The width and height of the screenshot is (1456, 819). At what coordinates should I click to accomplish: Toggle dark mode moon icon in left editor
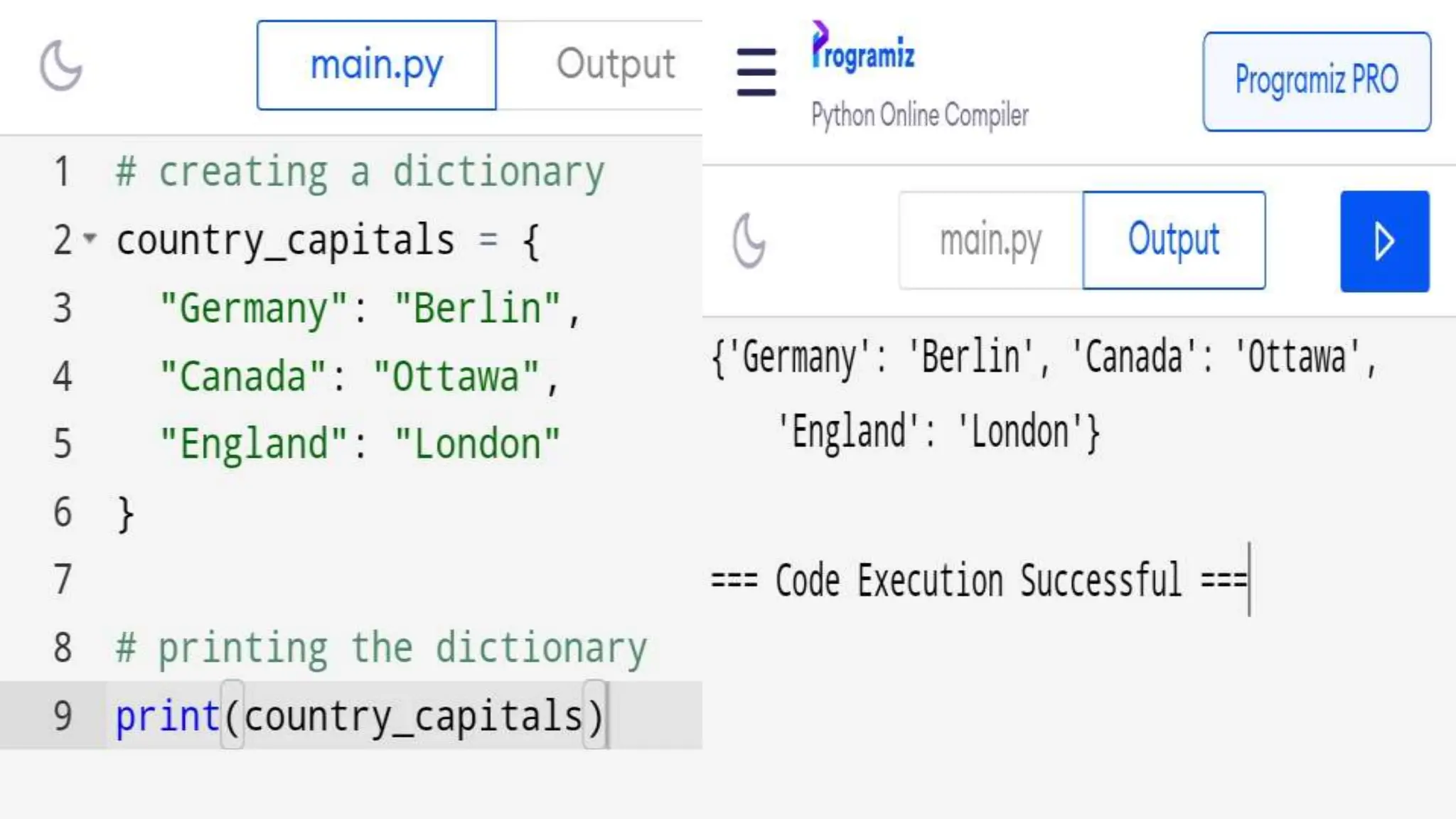click(x=61, y=66)
